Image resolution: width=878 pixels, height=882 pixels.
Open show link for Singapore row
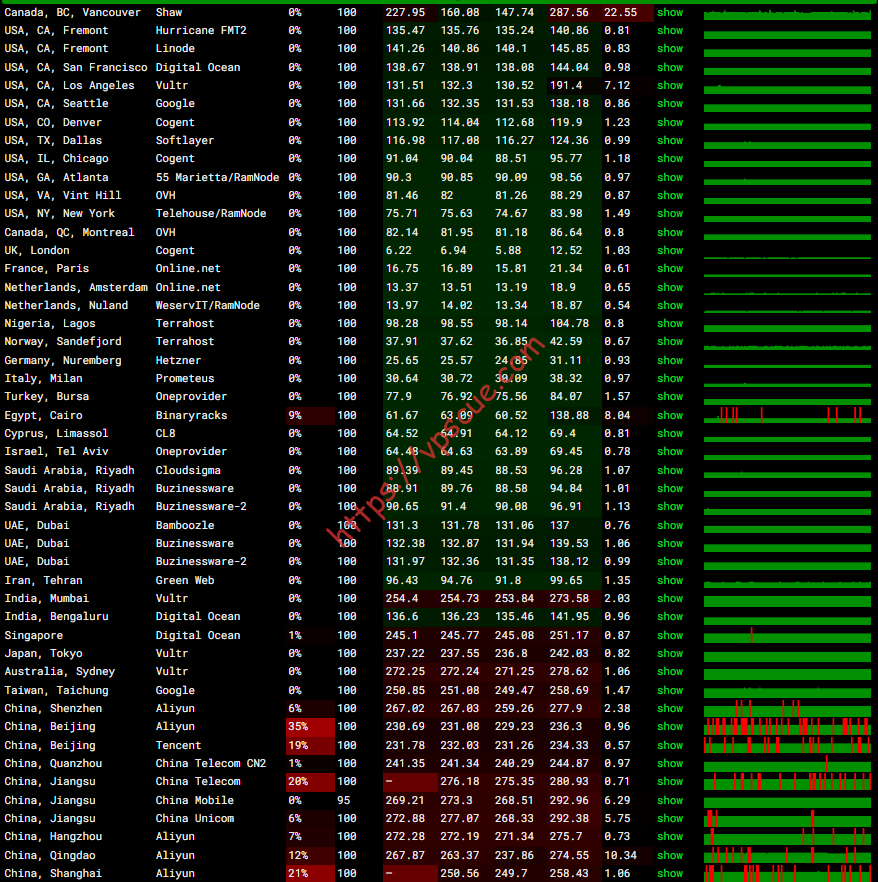point(670,636)
